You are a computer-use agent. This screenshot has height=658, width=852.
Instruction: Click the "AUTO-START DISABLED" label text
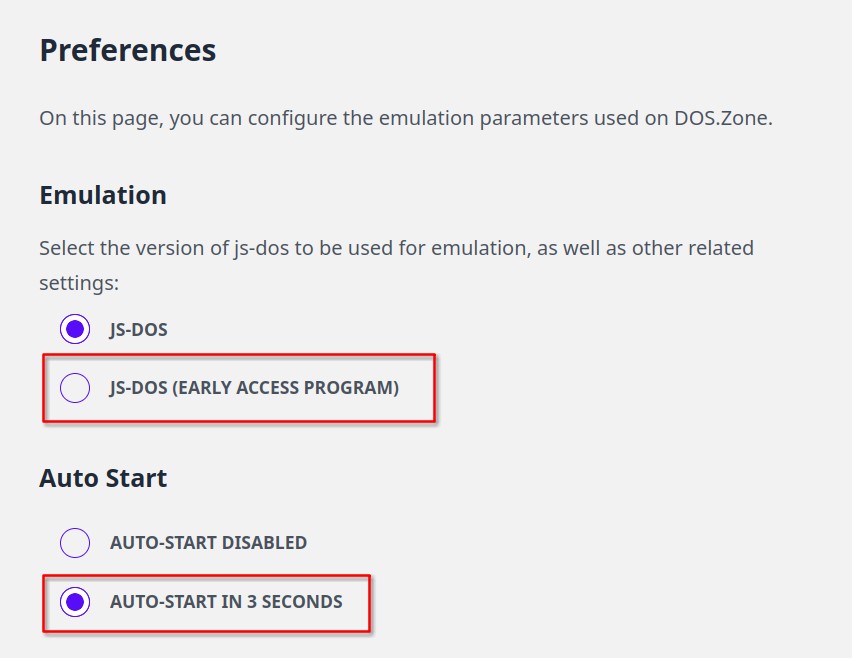pos(209,543)
